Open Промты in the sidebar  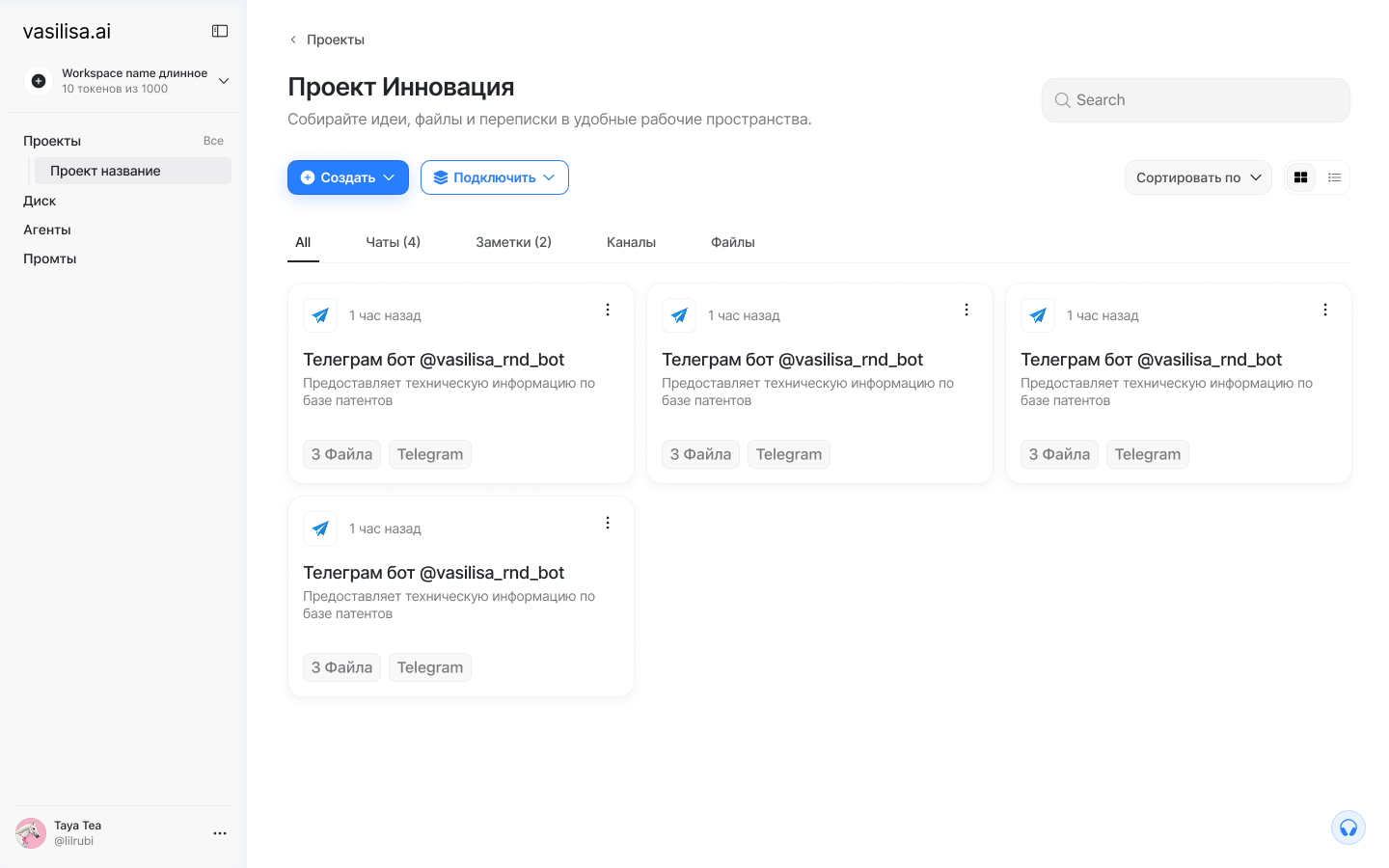tap(50, 258)
